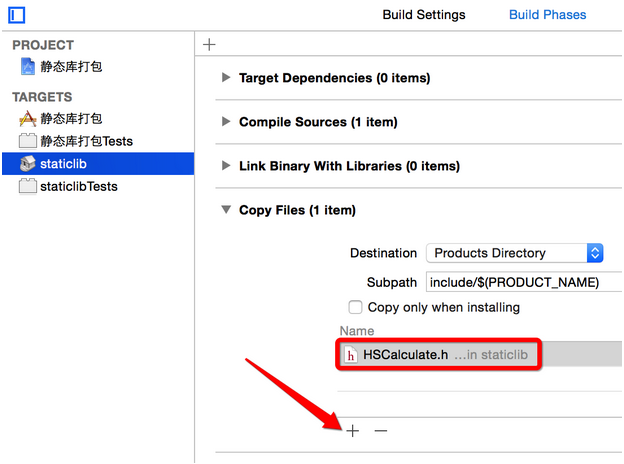Select the staticlibTests target
This screenshot has height=464, width=624.
[x=78, y=186]
